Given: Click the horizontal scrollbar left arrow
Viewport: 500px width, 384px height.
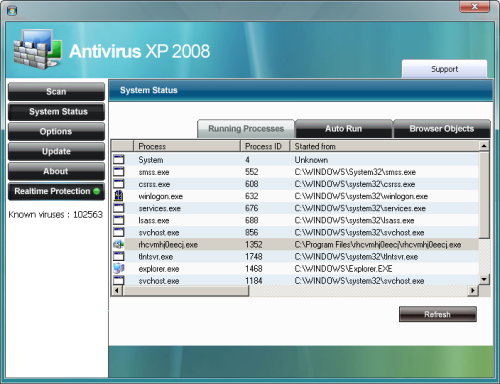Looking at the screenshot, I should (x=117, y=291).
